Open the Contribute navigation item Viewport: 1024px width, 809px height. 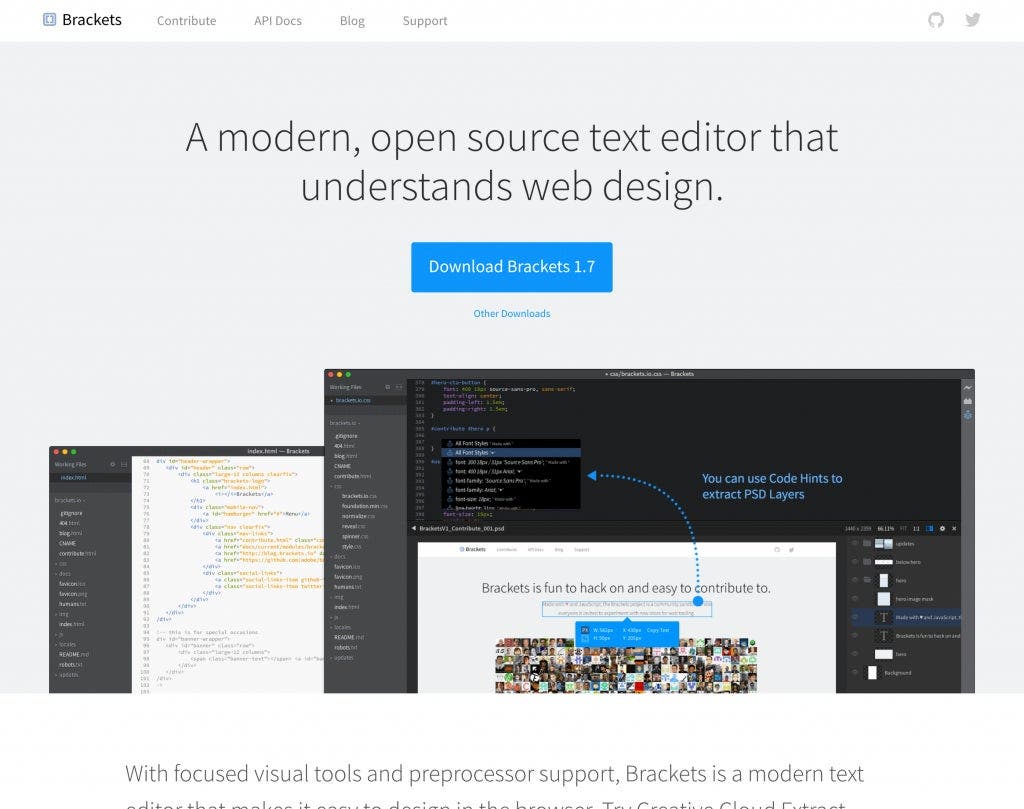click(x=186, y=21)
